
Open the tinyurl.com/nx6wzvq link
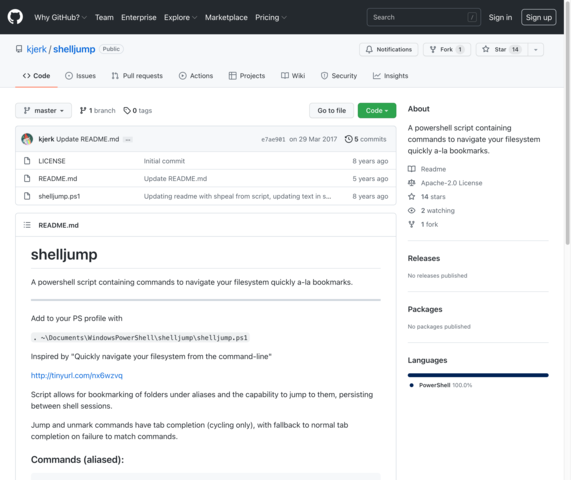[76, 375]
